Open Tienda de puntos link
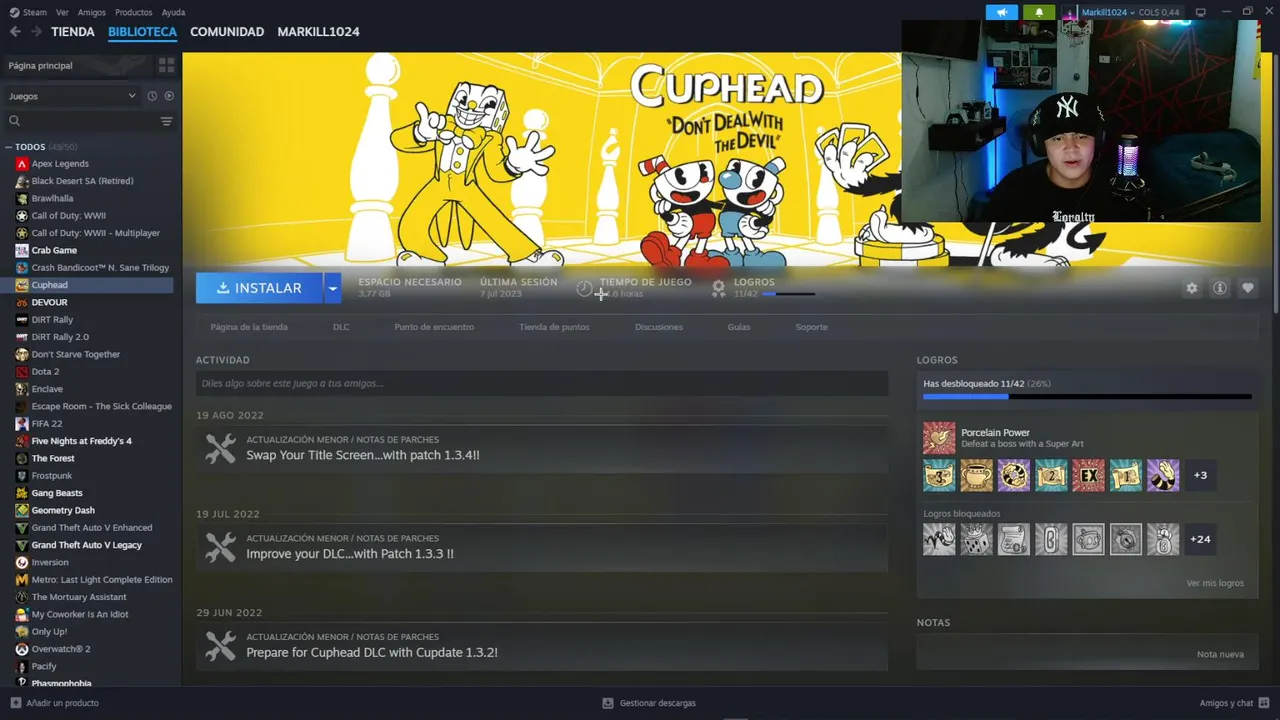Viewport: 1280px width, 720px height. coord(554,327)
